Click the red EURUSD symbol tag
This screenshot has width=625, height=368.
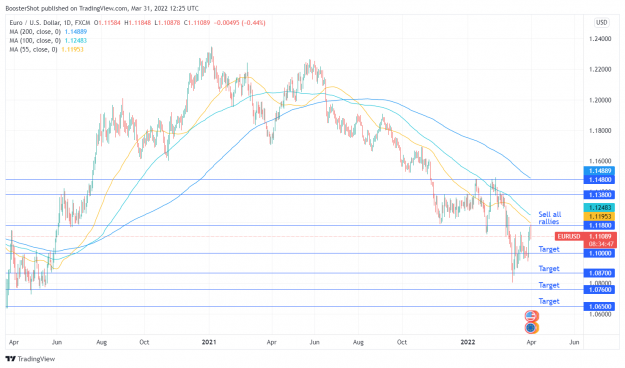click(569, 236)
